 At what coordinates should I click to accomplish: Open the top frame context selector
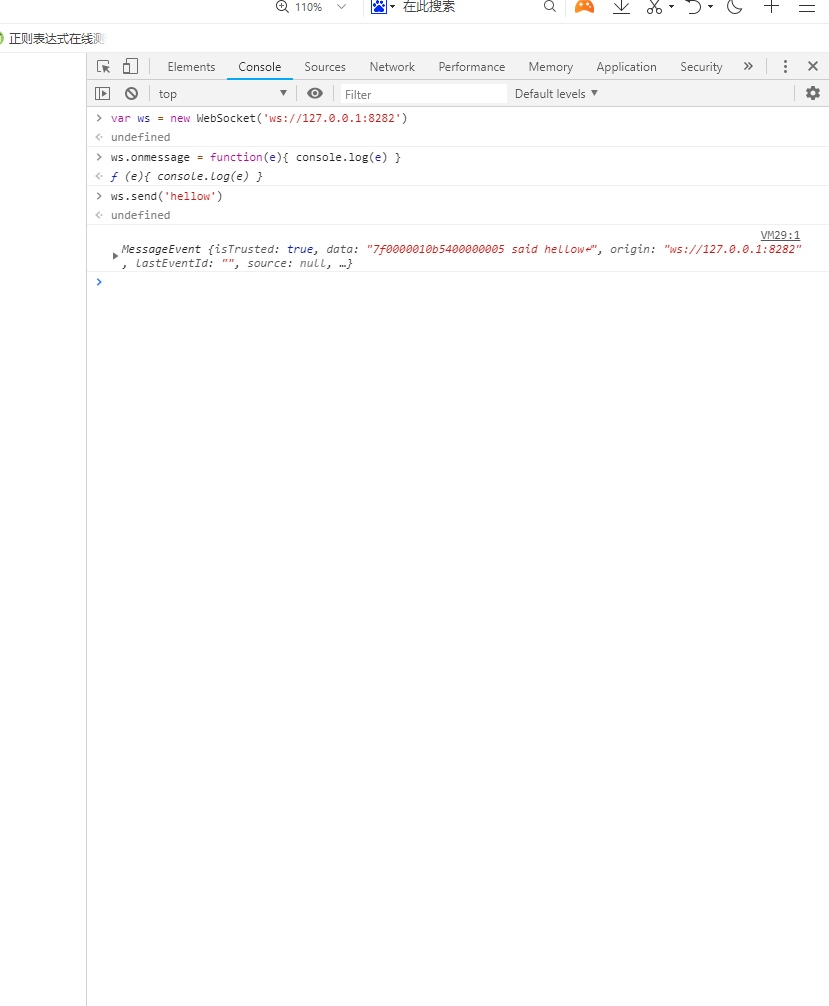click(222, 92)
